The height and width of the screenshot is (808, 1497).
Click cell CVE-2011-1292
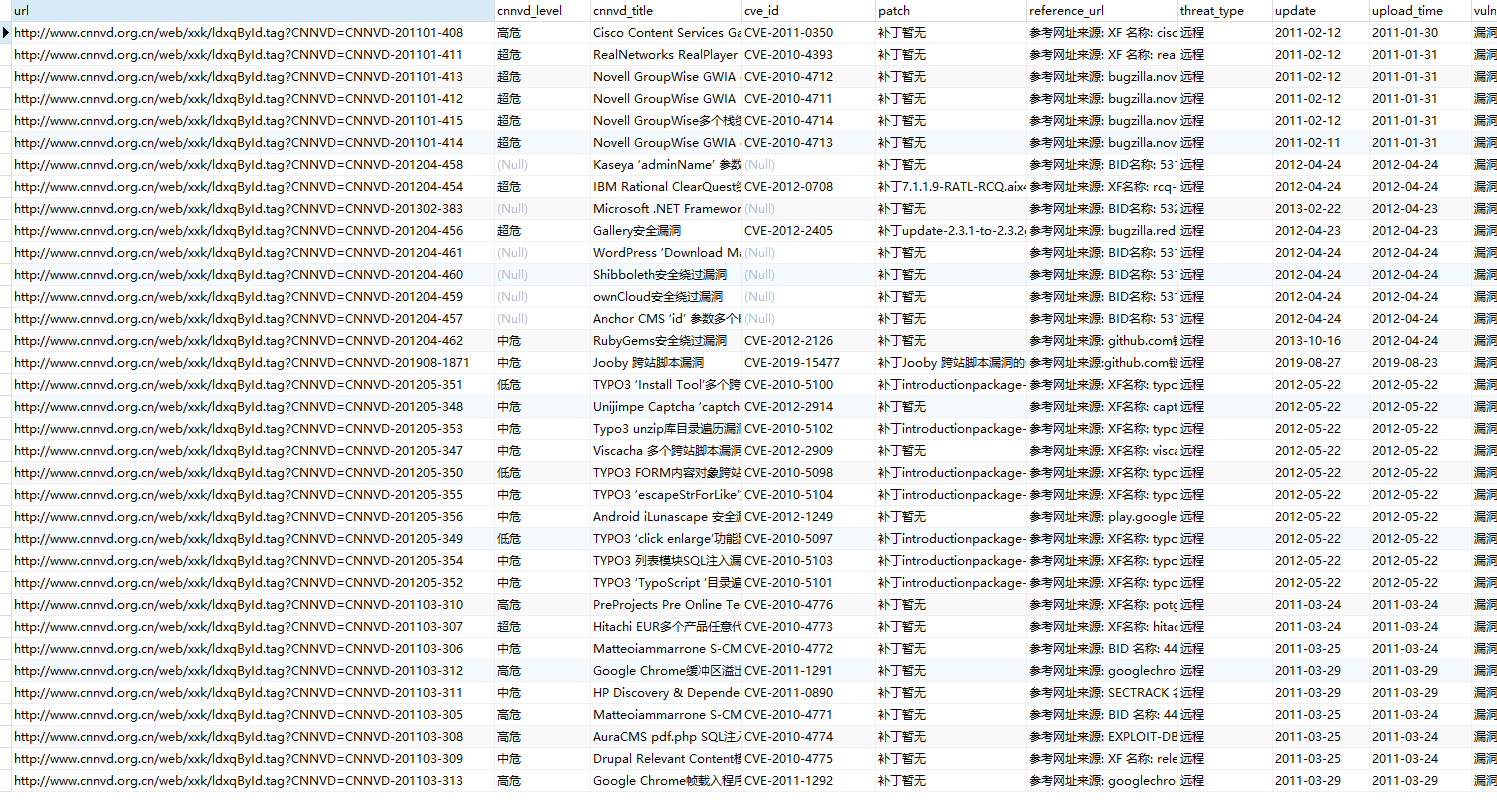[x=808, y=781]
